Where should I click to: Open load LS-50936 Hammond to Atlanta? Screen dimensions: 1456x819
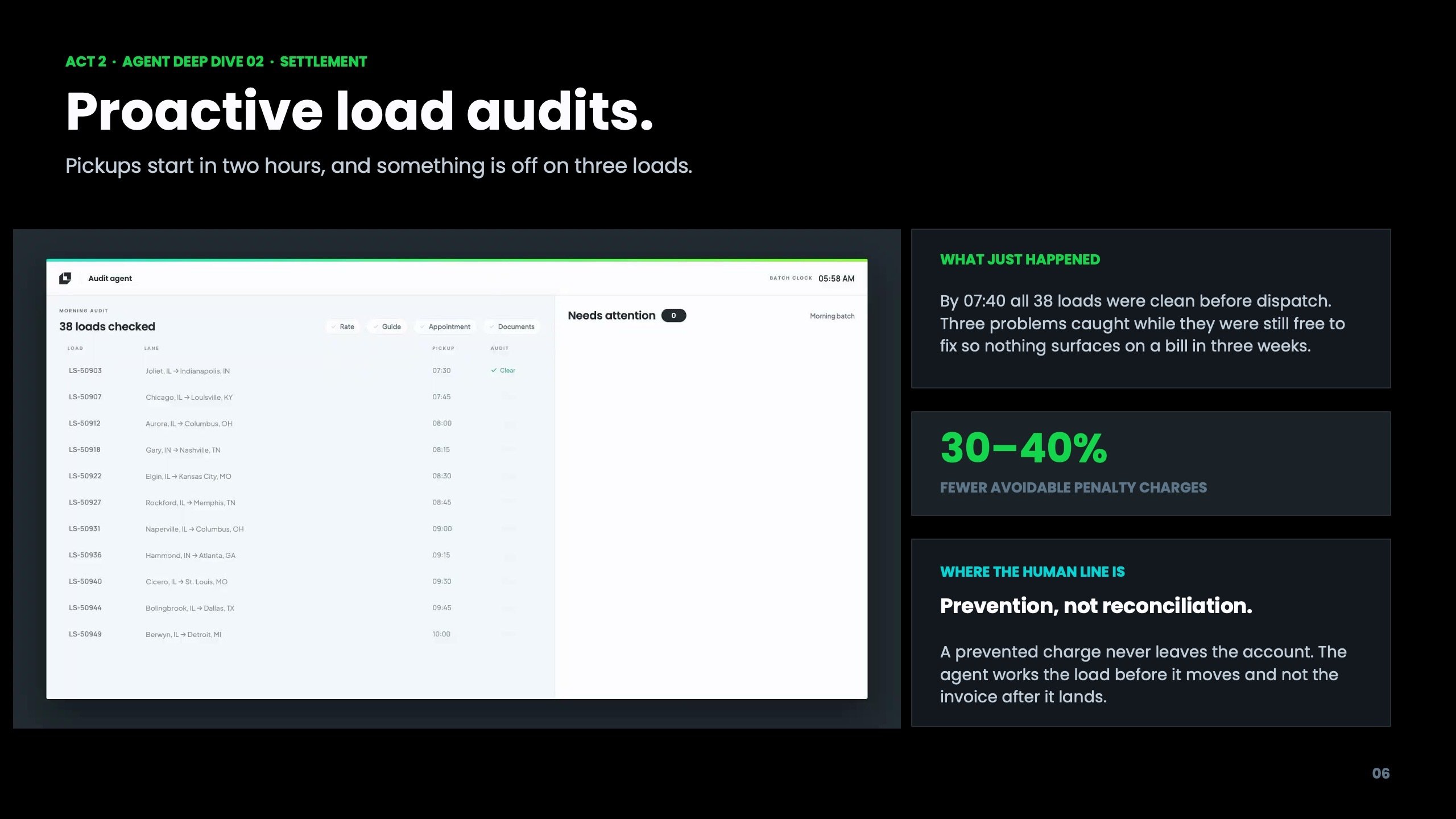coord(300,555)
